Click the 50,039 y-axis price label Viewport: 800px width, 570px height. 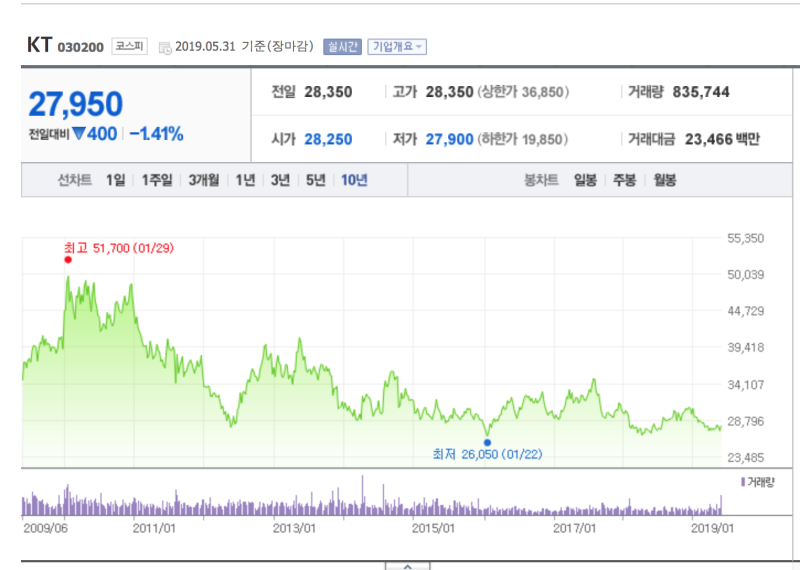[745, 275]
